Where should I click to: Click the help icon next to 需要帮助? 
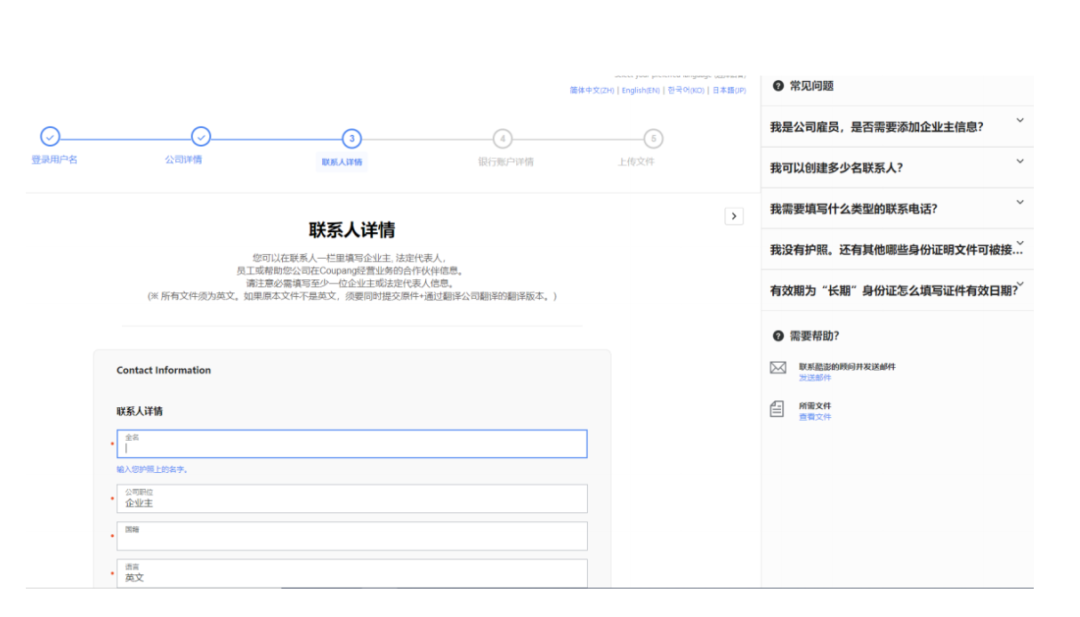click(x=777, y=338)
